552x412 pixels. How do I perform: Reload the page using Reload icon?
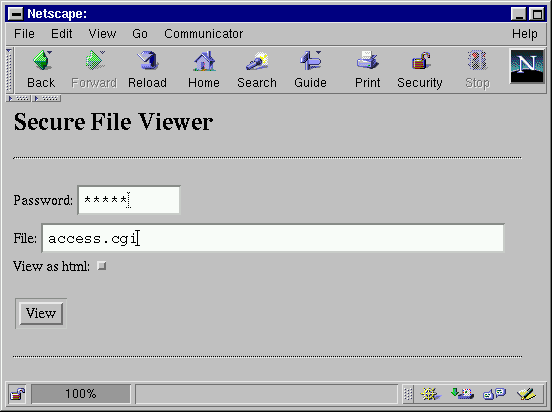(x=147, y=61)
